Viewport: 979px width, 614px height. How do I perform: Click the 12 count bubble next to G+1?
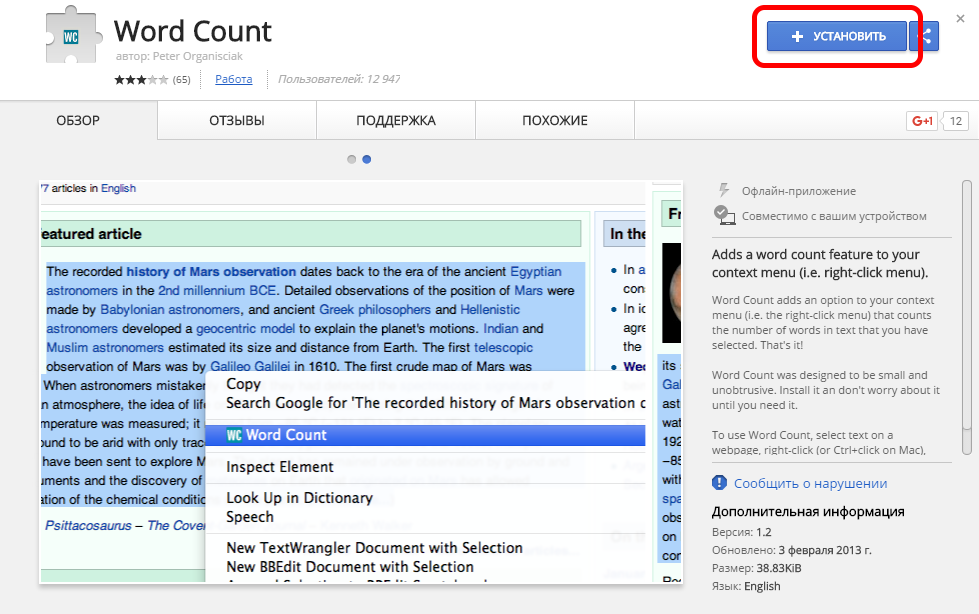[955, 121]
